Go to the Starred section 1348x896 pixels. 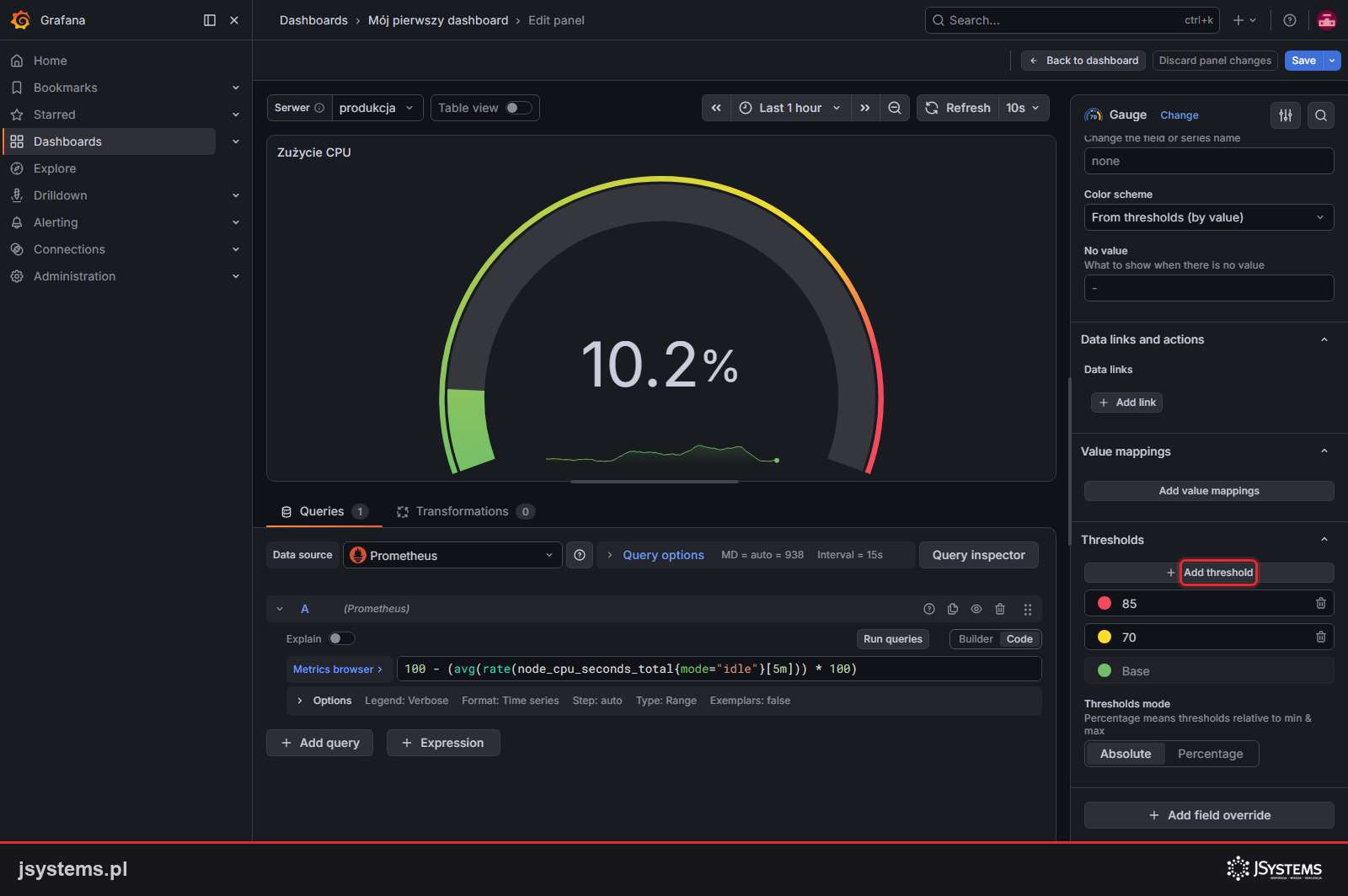click(54, 115)
